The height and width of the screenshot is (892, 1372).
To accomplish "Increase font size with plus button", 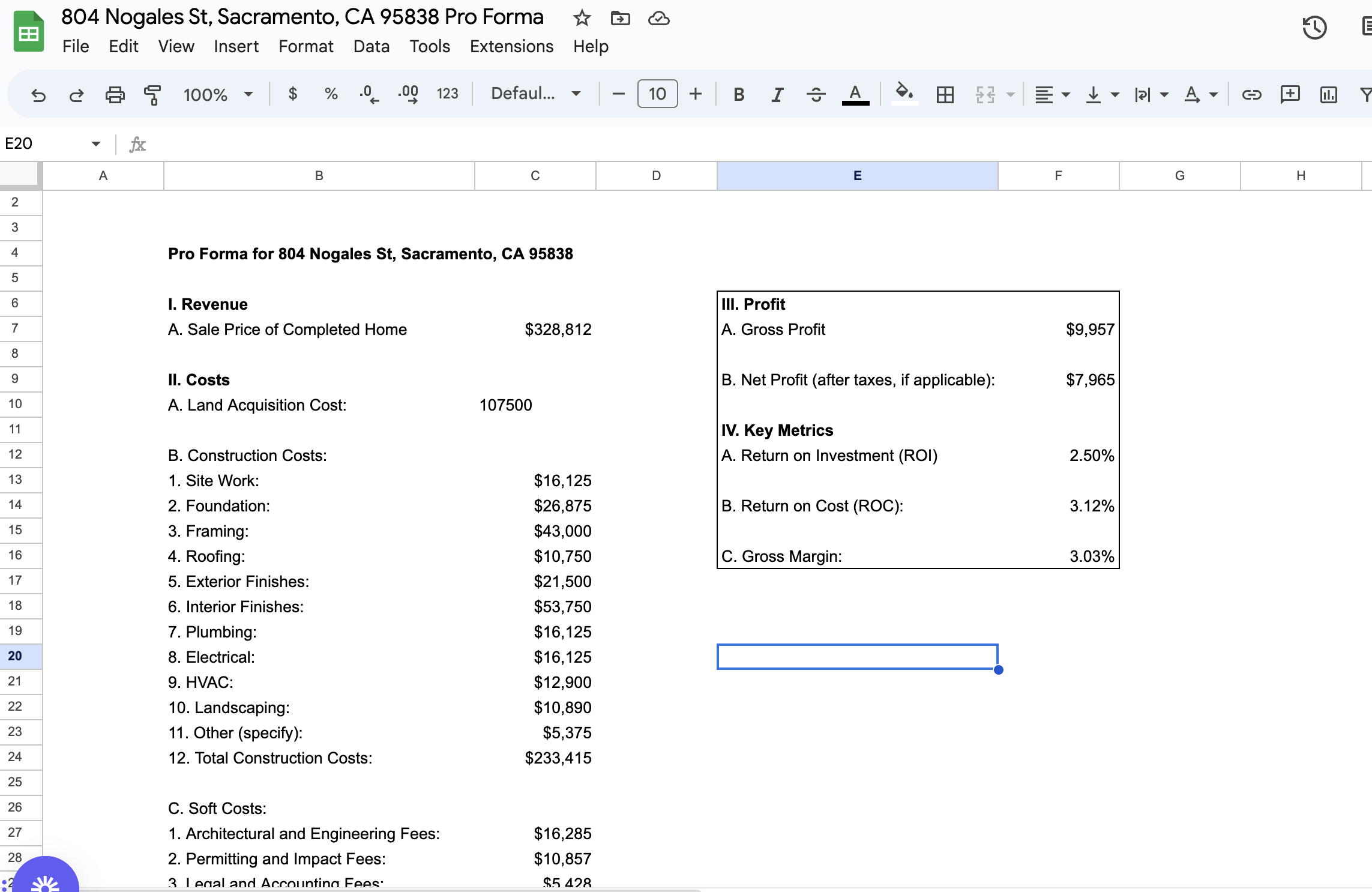I will (696, 94).
